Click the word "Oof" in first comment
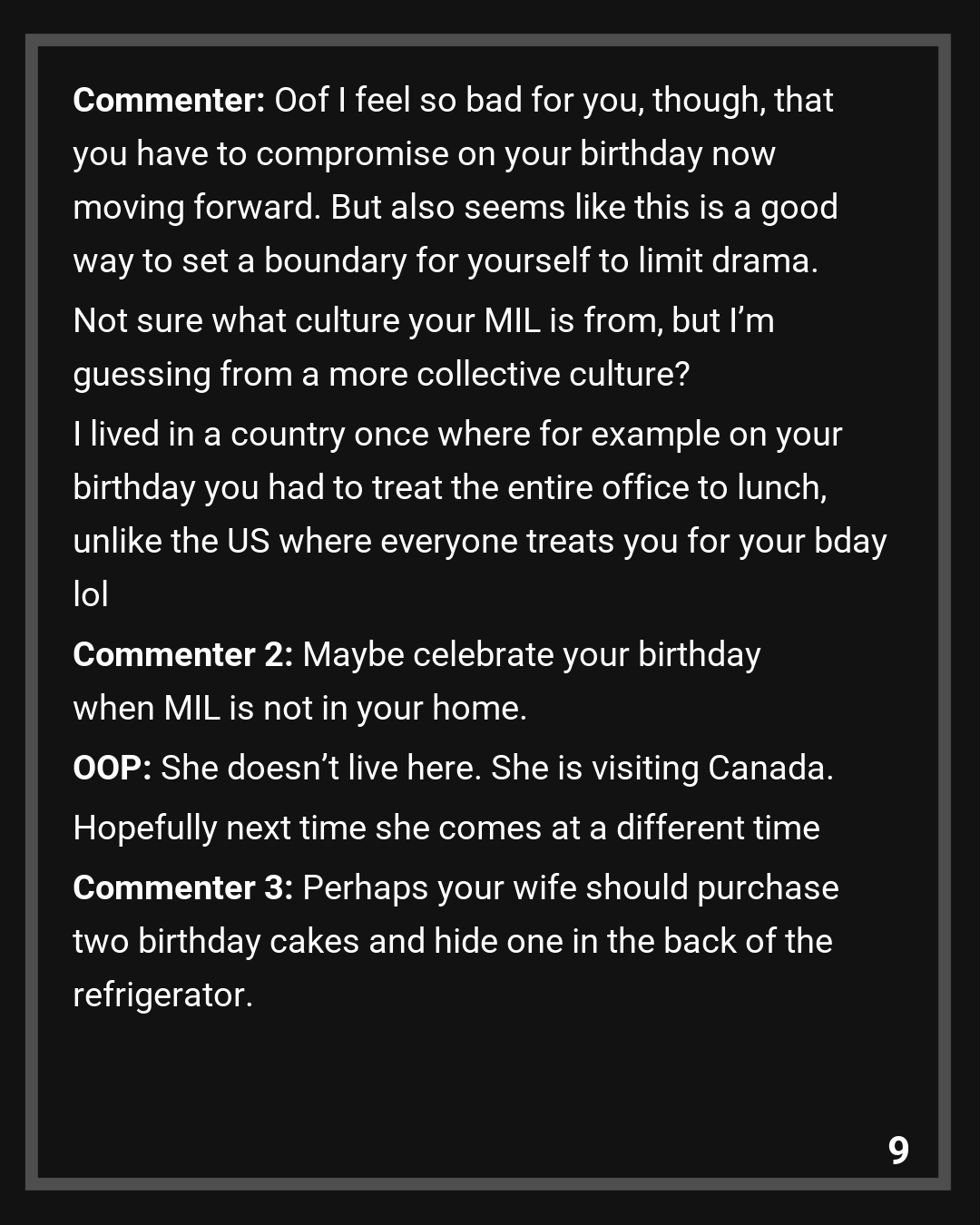The height and width of the screenshot is (1225, 980). (x=301, y=101)
